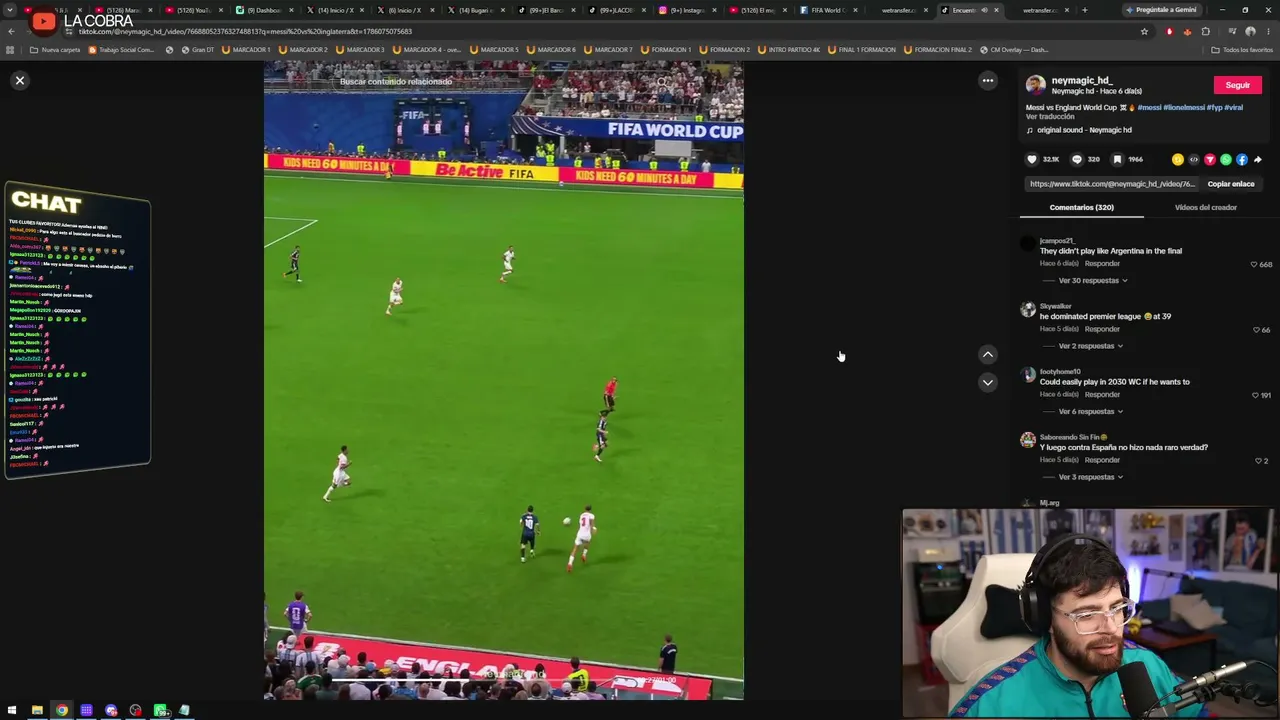Share the video to WhatsApp
Viewport: 1280px width, 720px height.
pyautogui.click(x=1226, y=159)
